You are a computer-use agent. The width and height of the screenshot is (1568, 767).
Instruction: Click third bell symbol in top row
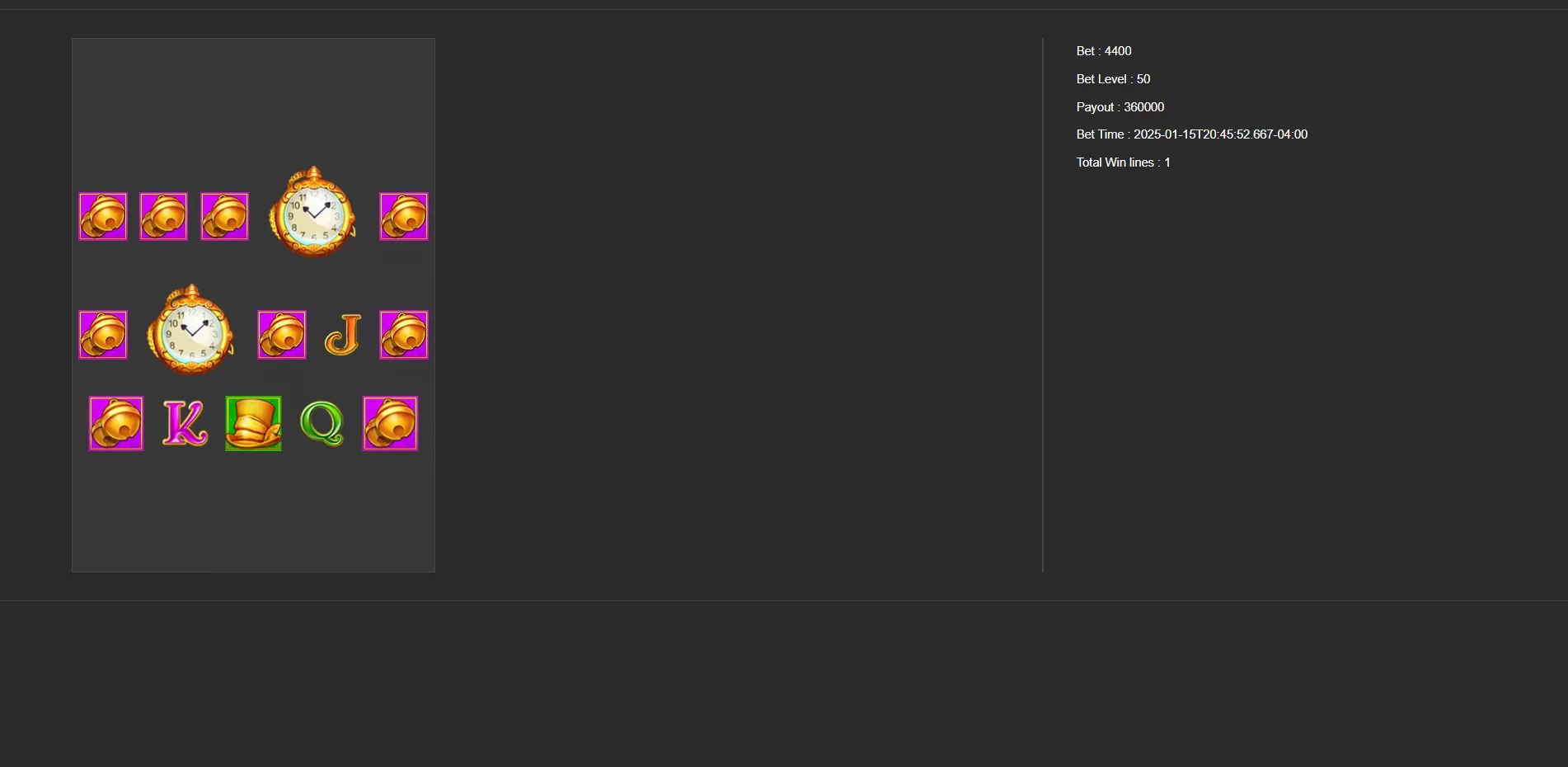click(x=225, y=217)
